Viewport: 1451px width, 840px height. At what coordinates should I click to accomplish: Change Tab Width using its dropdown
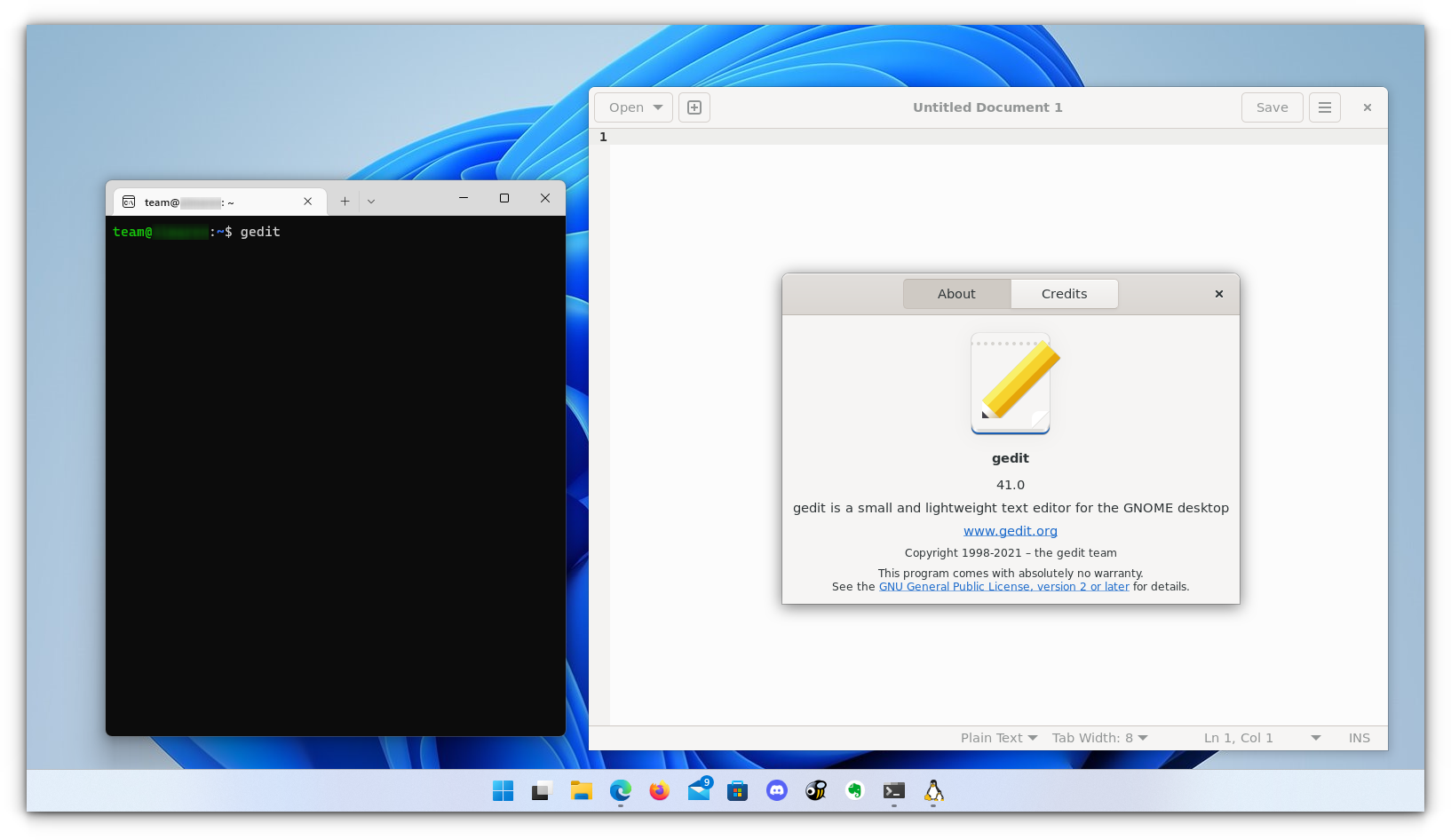coord(1099,737)
